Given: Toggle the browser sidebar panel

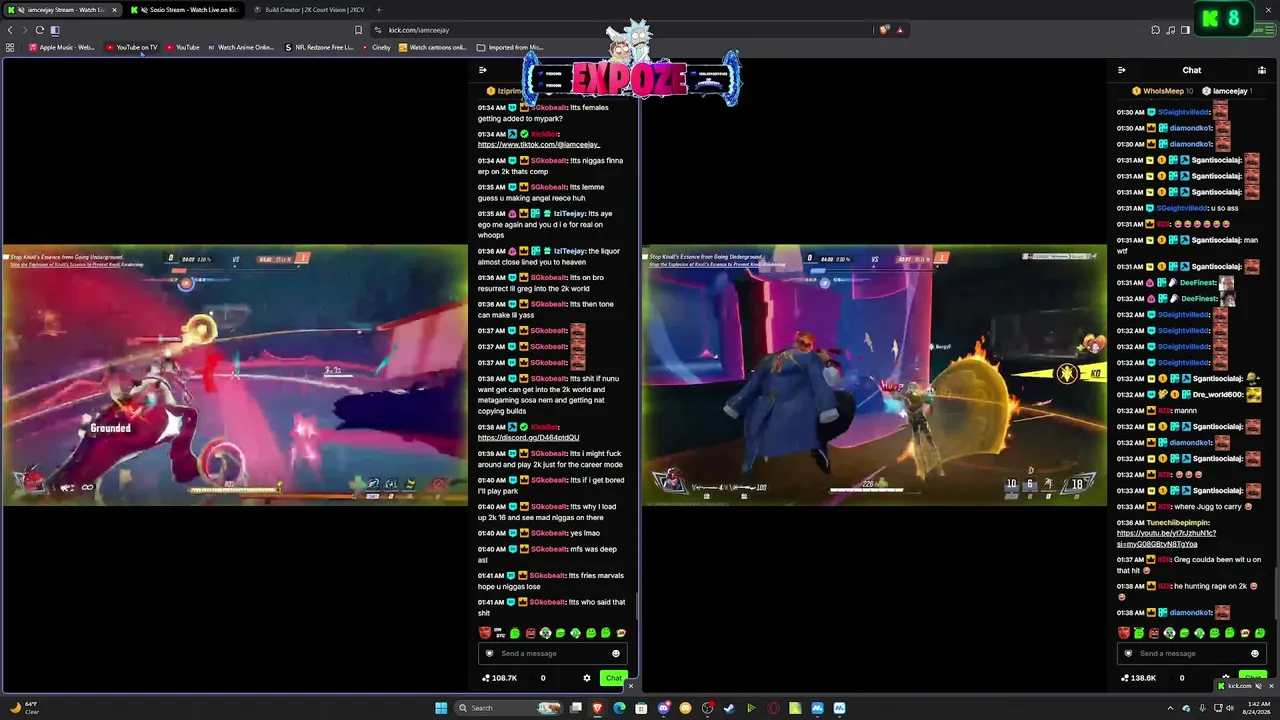Looking at the screenshot, I should pyautogui.click(x=1185, y=30).
